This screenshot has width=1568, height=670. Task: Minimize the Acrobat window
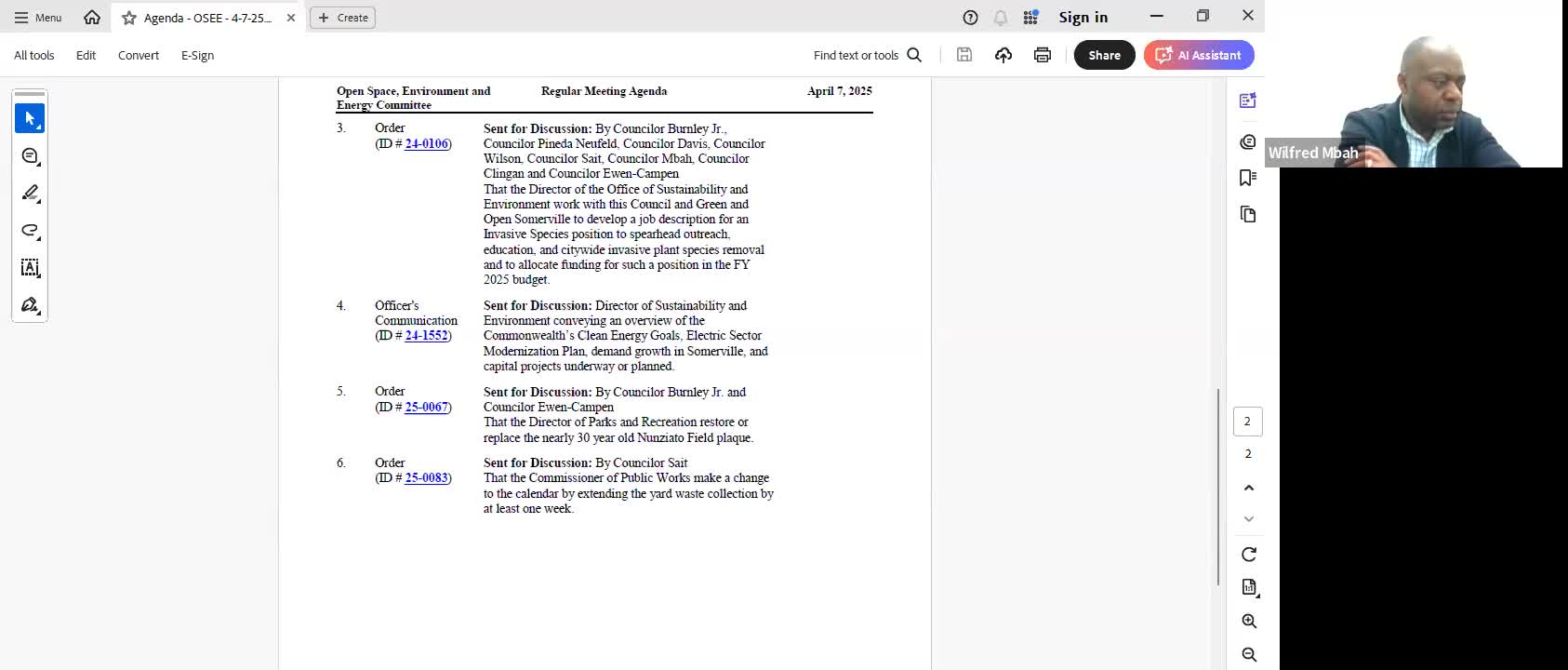coord(1156,16)
